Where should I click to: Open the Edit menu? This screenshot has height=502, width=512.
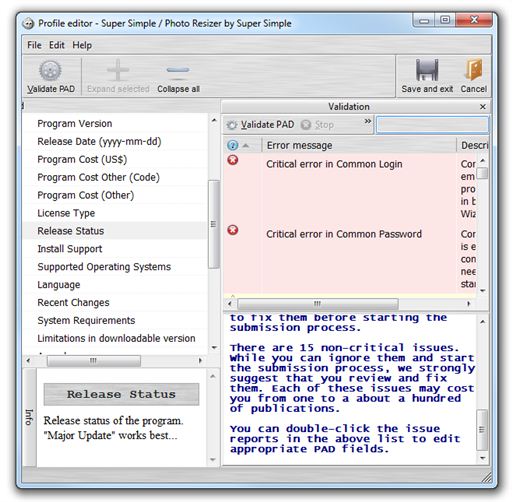click(x=57, y=45)
